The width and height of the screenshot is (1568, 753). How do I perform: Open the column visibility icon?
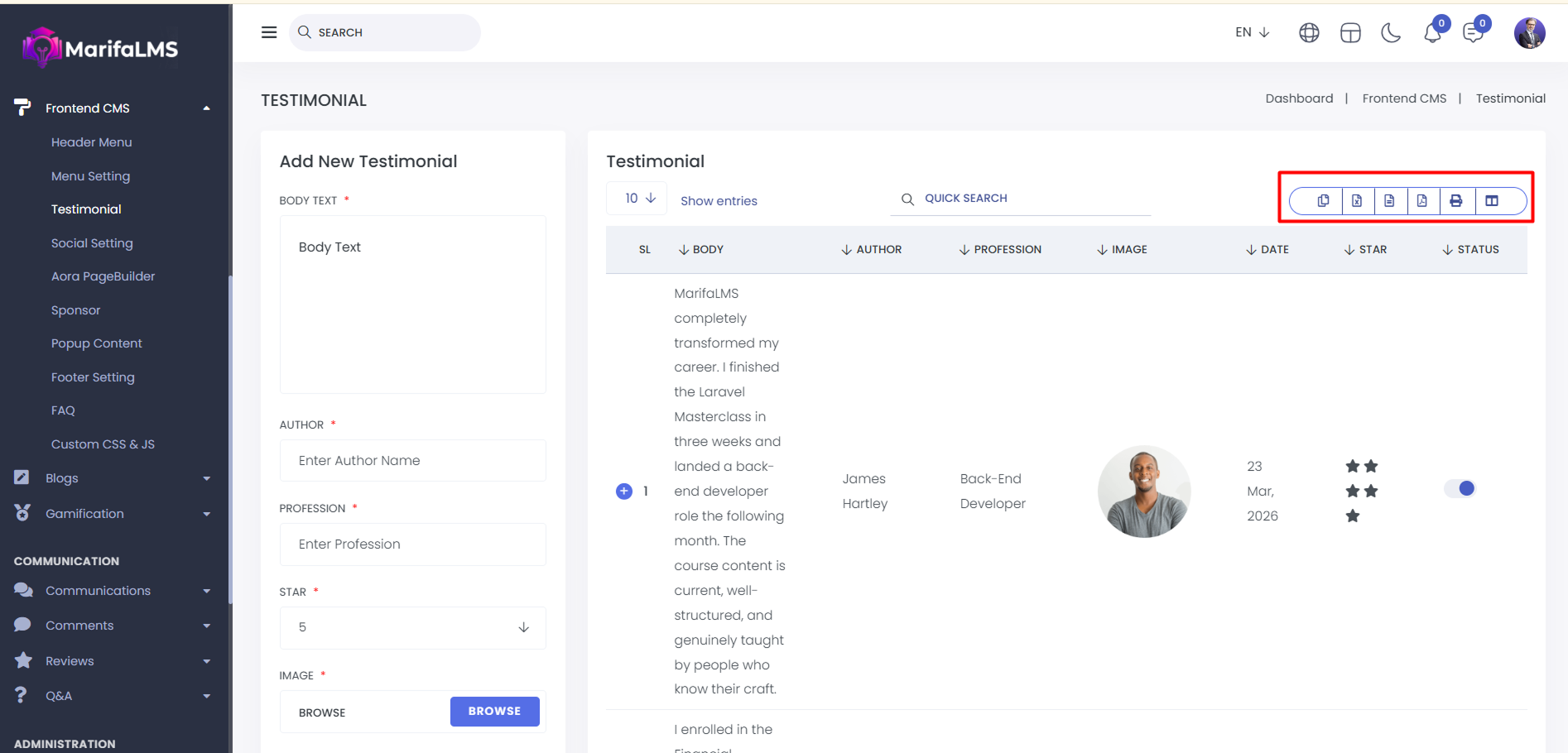click(x=1492, y=200)
